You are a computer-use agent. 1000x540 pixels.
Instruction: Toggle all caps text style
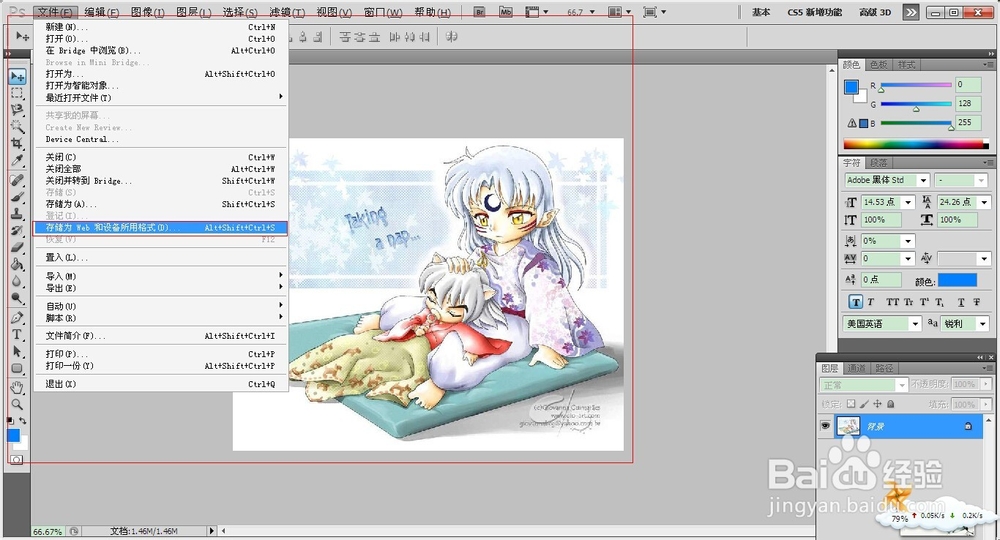point(892,302)
